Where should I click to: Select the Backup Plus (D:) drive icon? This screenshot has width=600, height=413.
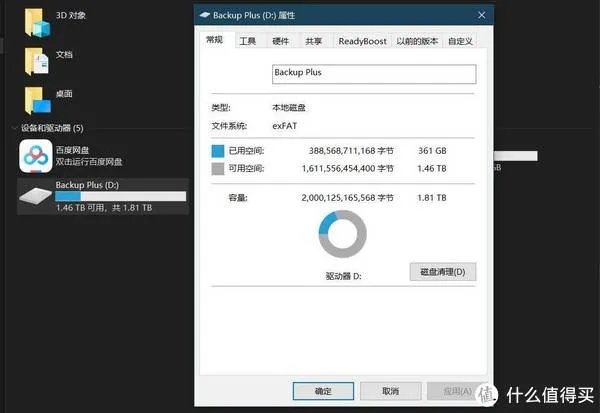pos(35,196)
